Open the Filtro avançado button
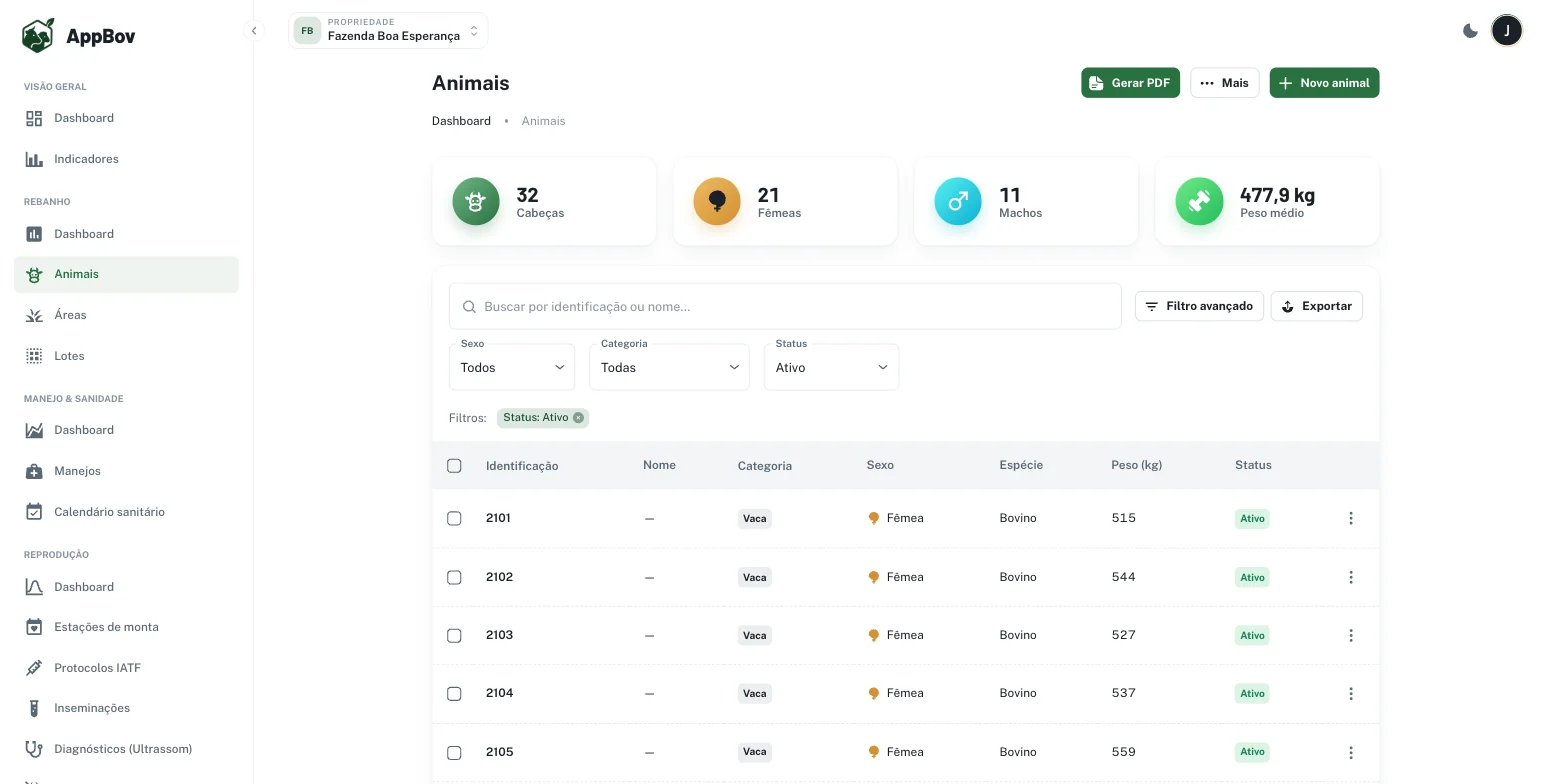This screenshot has height=784, width=1558. (x=1199, y=306)
